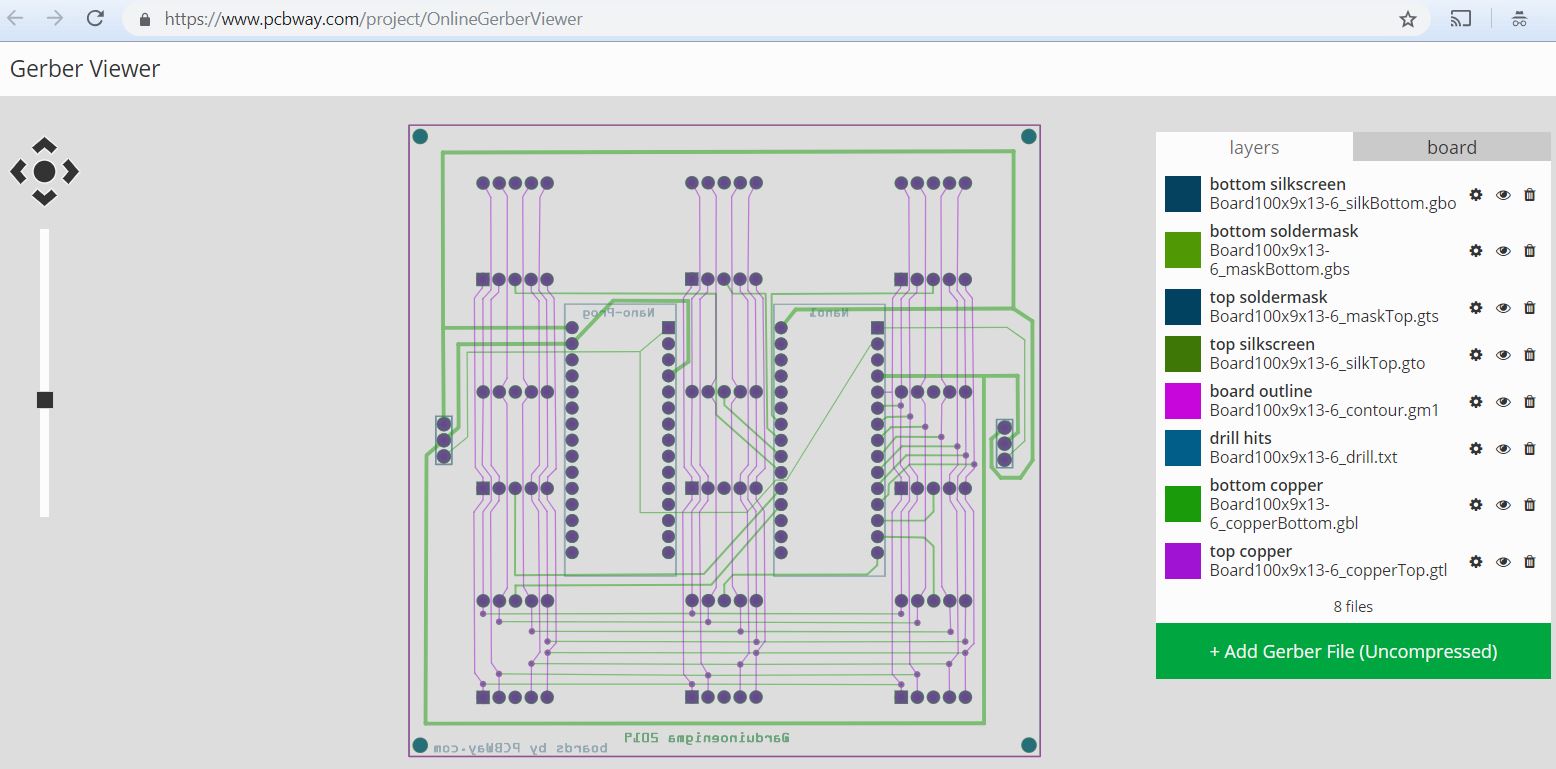Reload the page
The image size is (1556, 769).
pyautogui.click(x=95, y=17)
